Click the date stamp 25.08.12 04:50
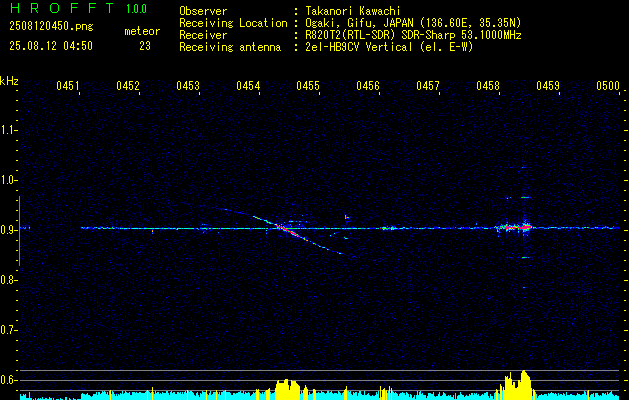Image resolution: width=629 pixels, height=400 pixels. tap(51, 46)
